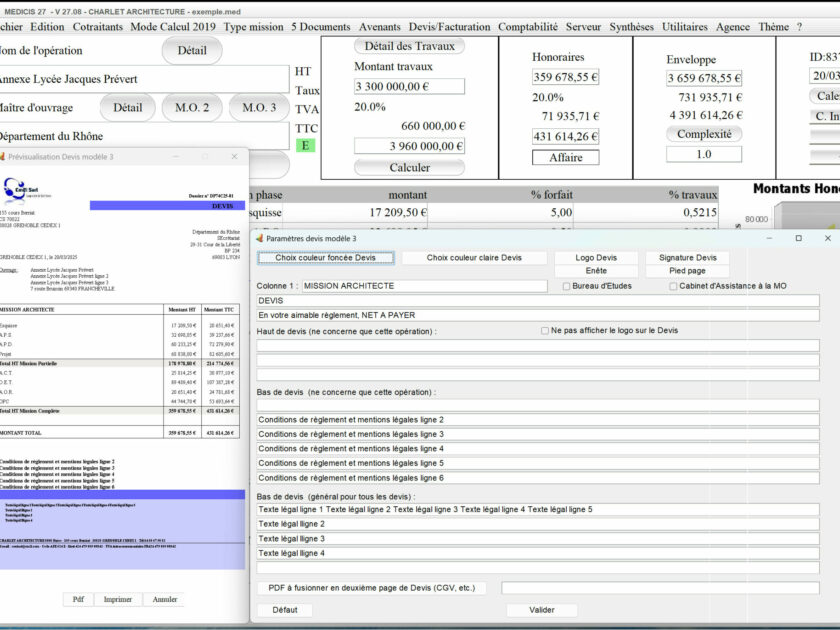Image resolution: width=840 pixels, height=630 pixels.
Task: Click the Honoraires TTC field 431 614,26 €
Action: pyautogui.click(x=566, y=137)
